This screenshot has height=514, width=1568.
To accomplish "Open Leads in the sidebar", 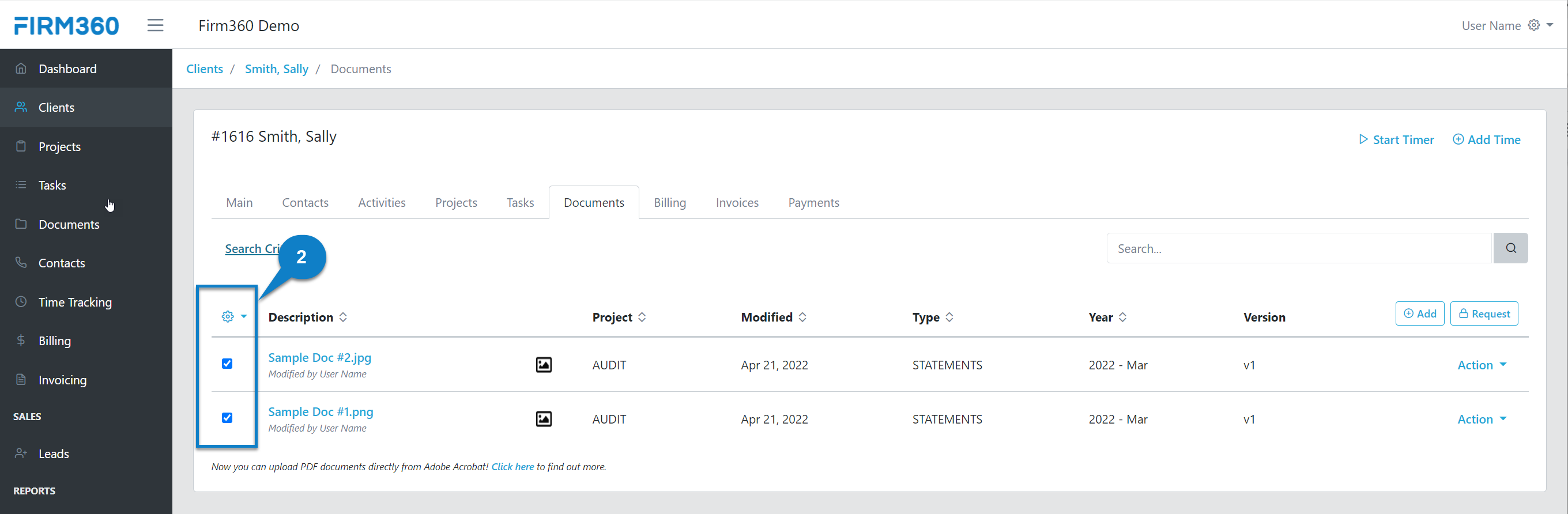I will pyautogui.click(x=86, y=453).
